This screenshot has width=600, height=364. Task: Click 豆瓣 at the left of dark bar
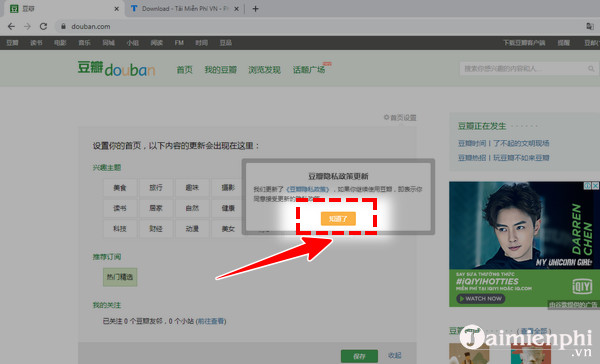pos(12,42)
